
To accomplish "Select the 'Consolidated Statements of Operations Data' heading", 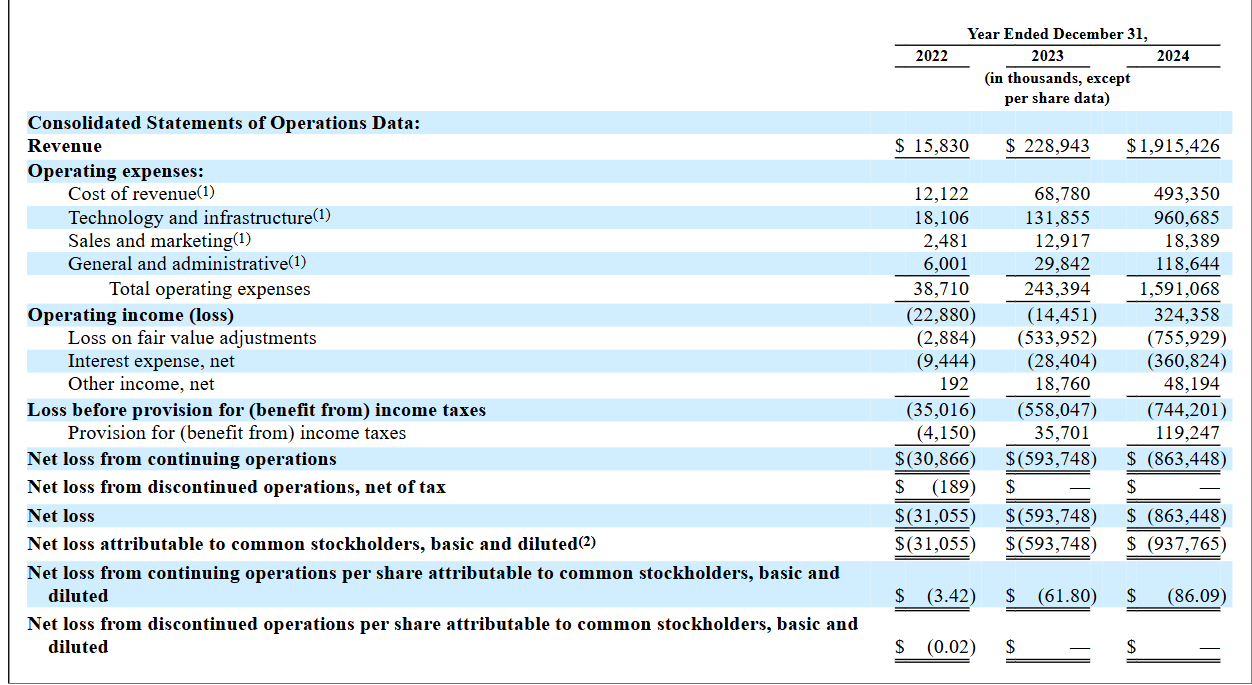I will [x=223, y=123].
